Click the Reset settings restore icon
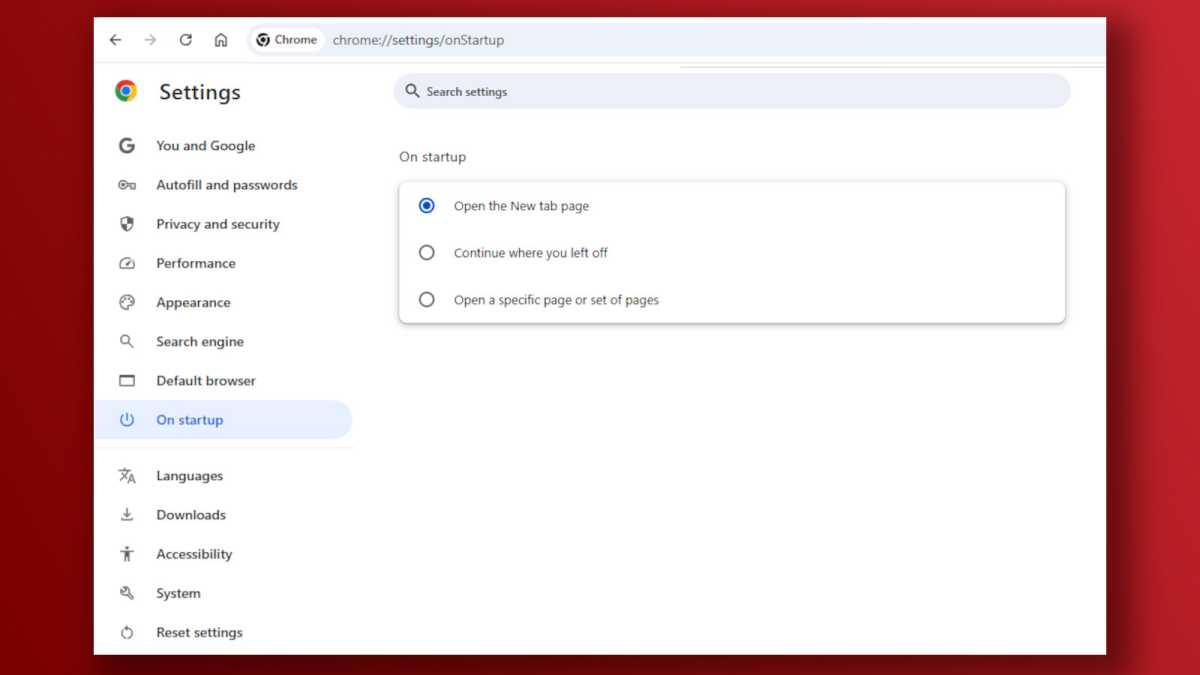 127,632
